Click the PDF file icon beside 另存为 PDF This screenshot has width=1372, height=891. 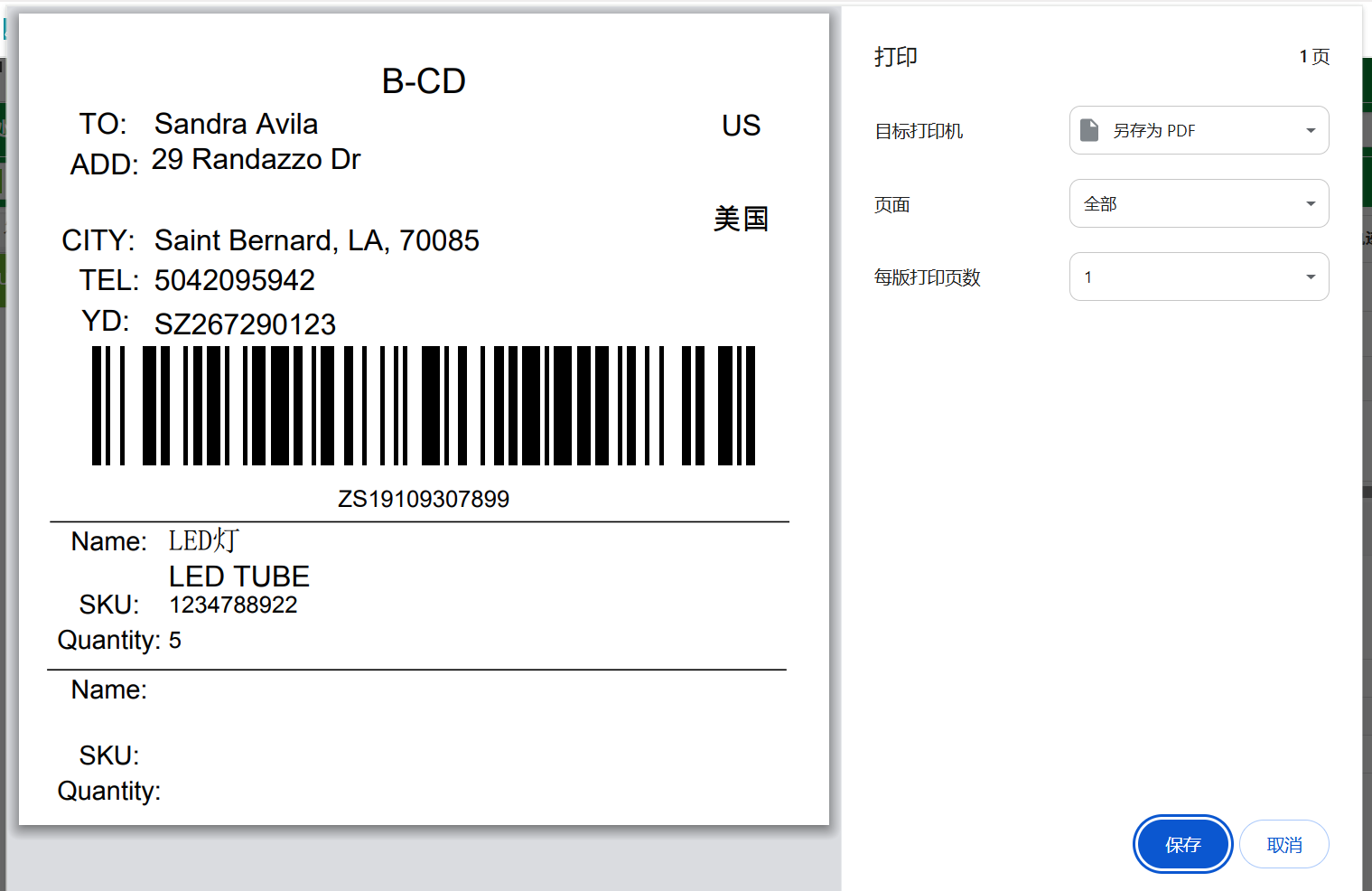[1089, 130]
